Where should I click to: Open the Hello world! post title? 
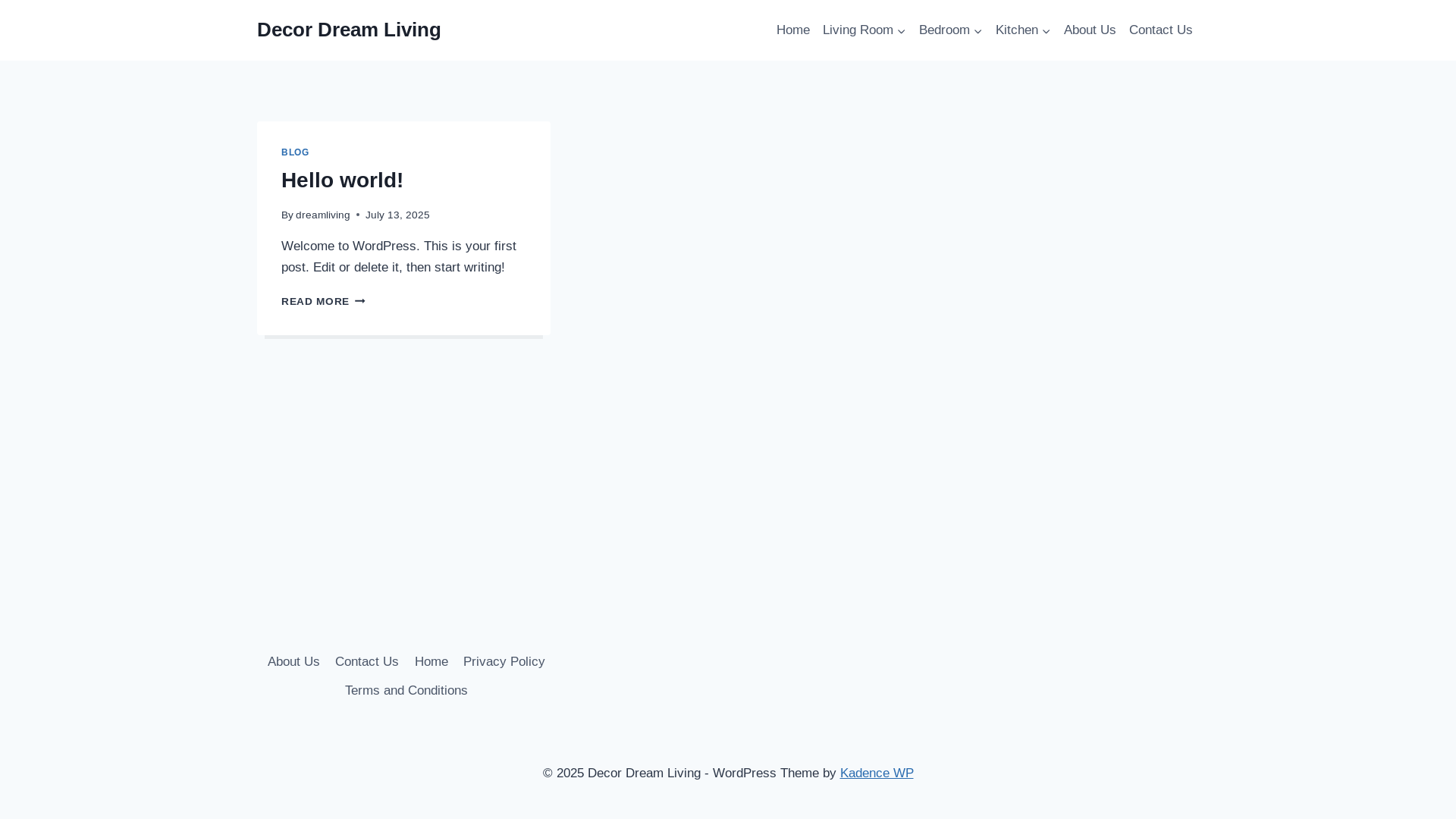click(x=342, y=180)
